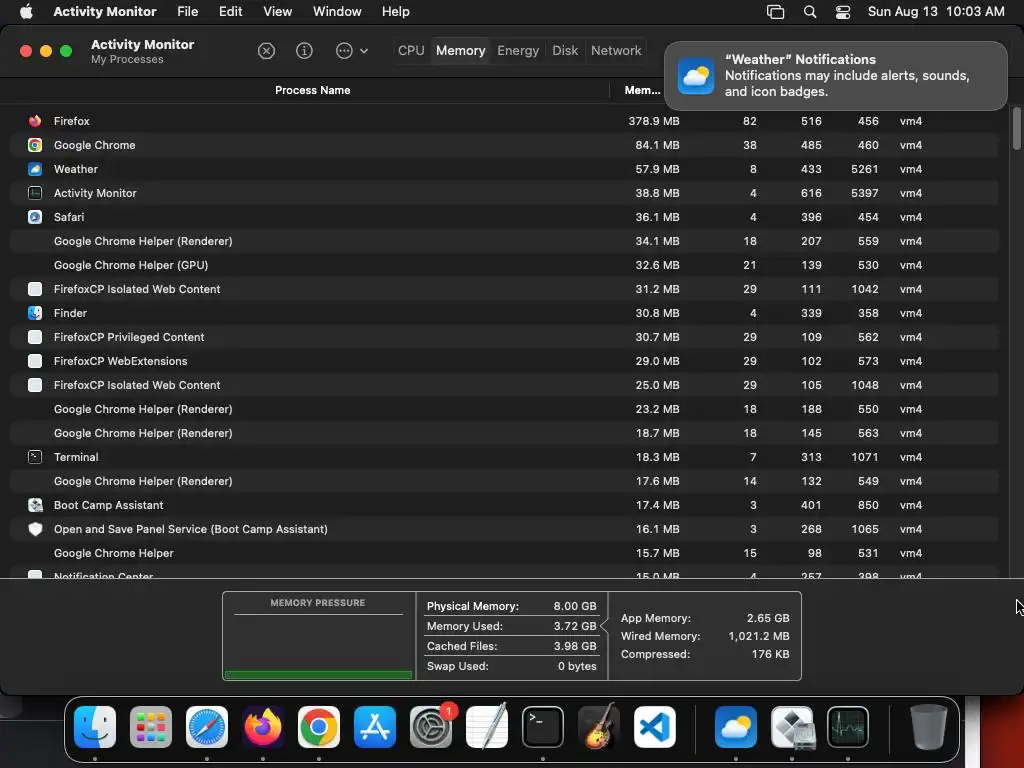Switch to the Energy tab
This screenshot has height=768, width=1024.
(x=518, y=50)
